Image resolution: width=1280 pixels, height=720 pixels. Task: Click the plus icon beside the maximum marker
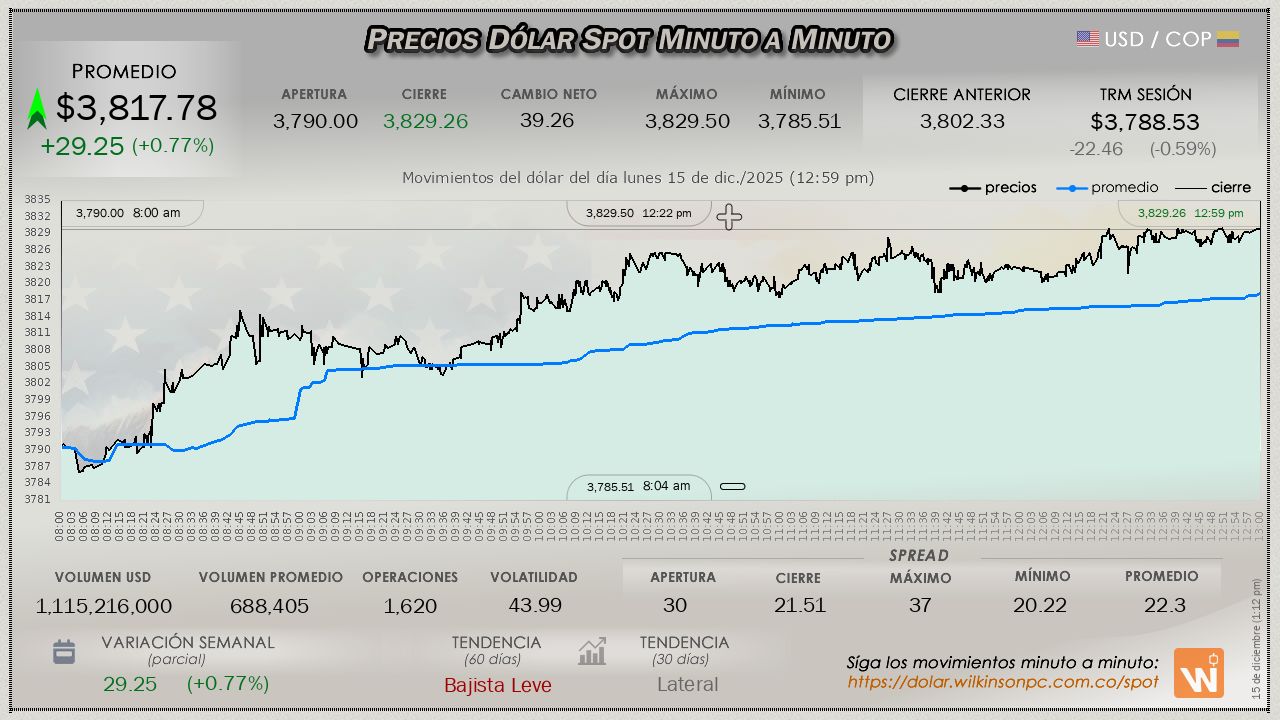click(729, 217)
